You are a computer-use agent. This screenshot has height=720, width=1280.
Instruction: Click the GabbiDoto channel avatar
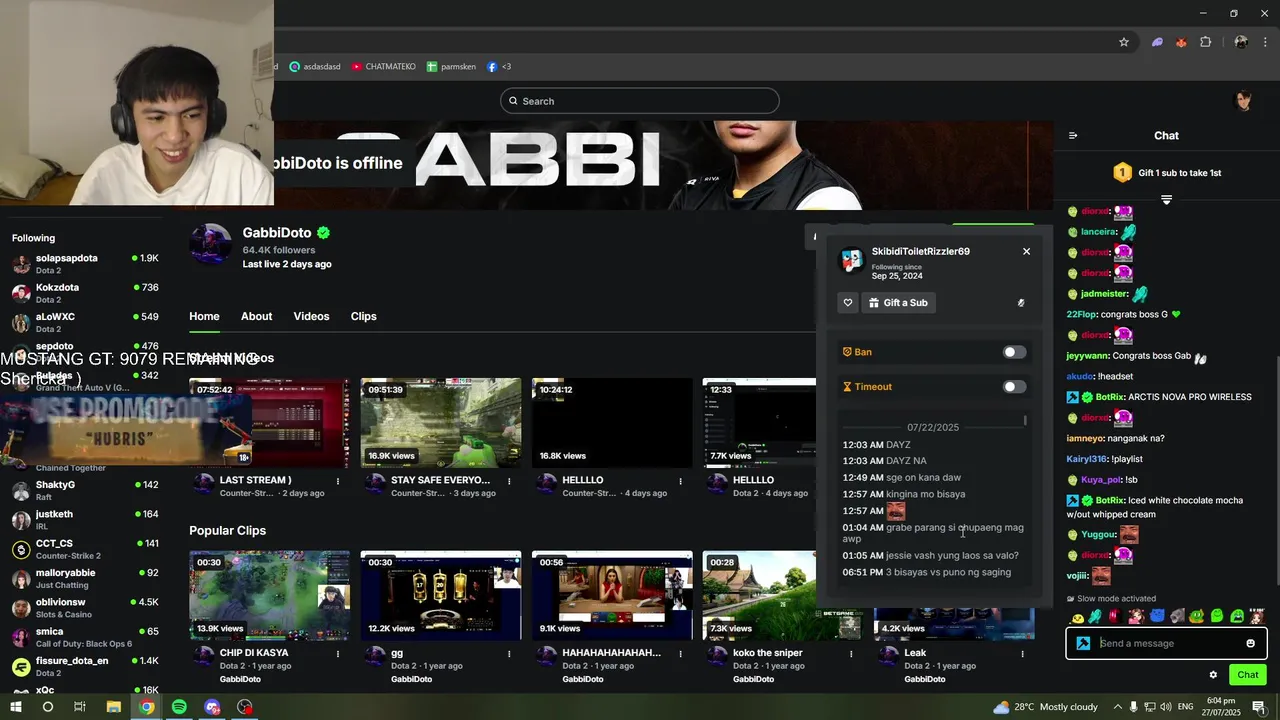click(211, 243)
